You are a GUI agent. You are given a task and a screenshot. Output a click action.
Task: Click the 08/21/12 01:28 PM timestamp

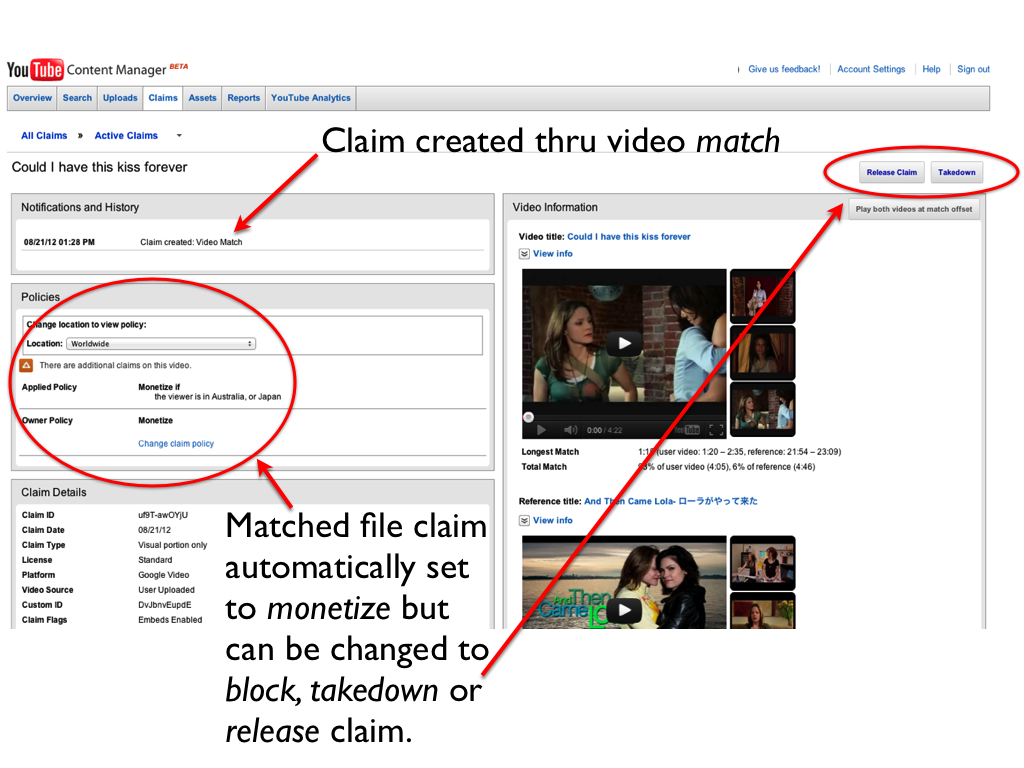pyautogui.click(x=59, y=242)
